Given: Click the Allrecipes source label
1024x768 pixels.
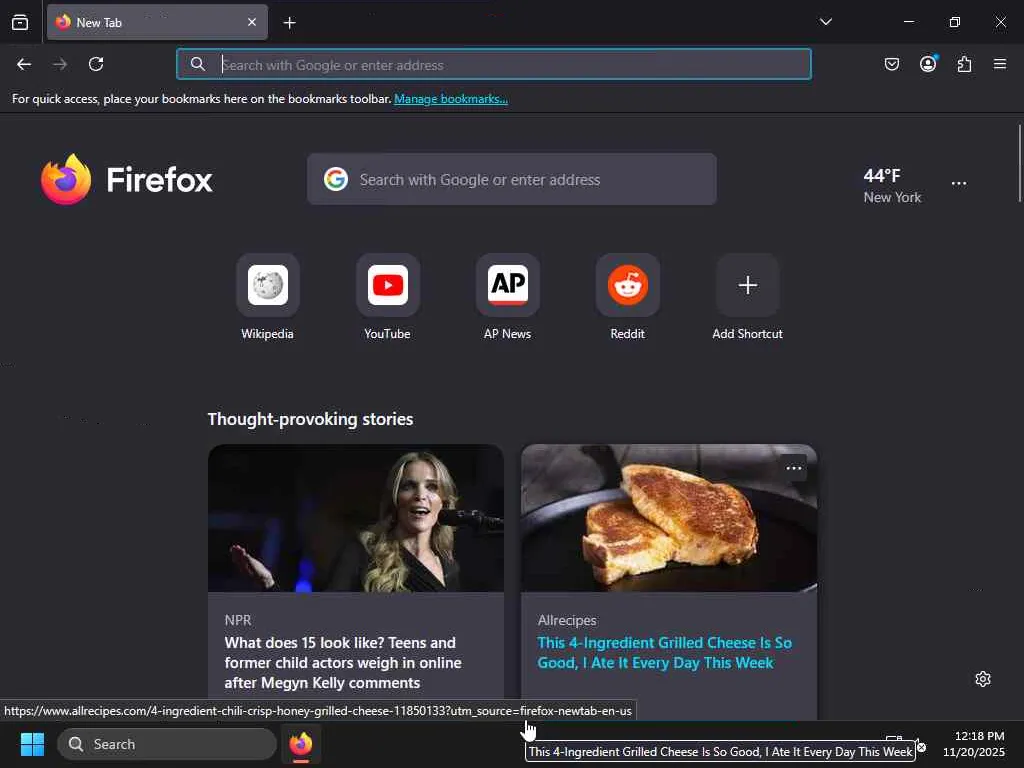Looking at the screenshot, I should pos(567,620).
